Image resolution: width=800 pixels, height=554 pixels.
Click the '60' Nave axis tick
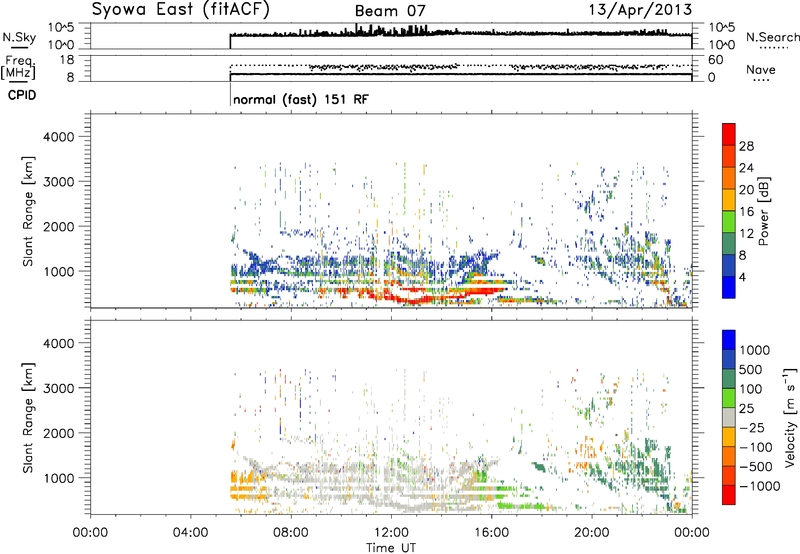click(x=716, y=60)
